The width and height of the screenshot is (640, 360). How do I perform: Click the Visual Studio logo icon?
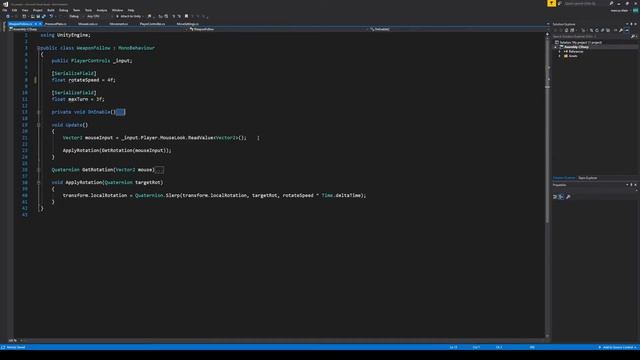point(6,4)
